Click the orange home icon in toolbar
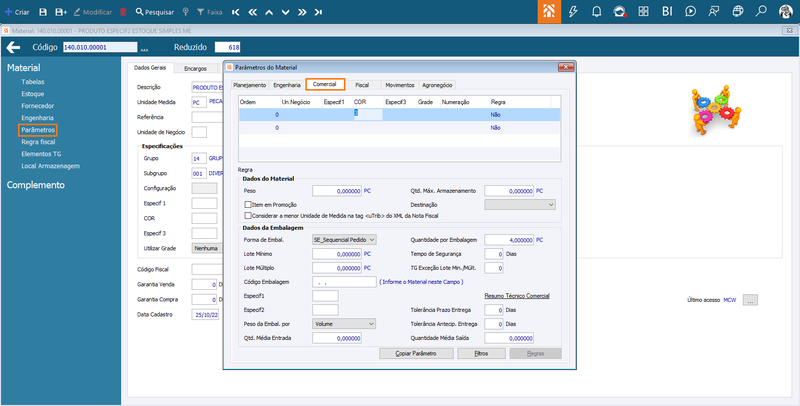 [550, 11]
